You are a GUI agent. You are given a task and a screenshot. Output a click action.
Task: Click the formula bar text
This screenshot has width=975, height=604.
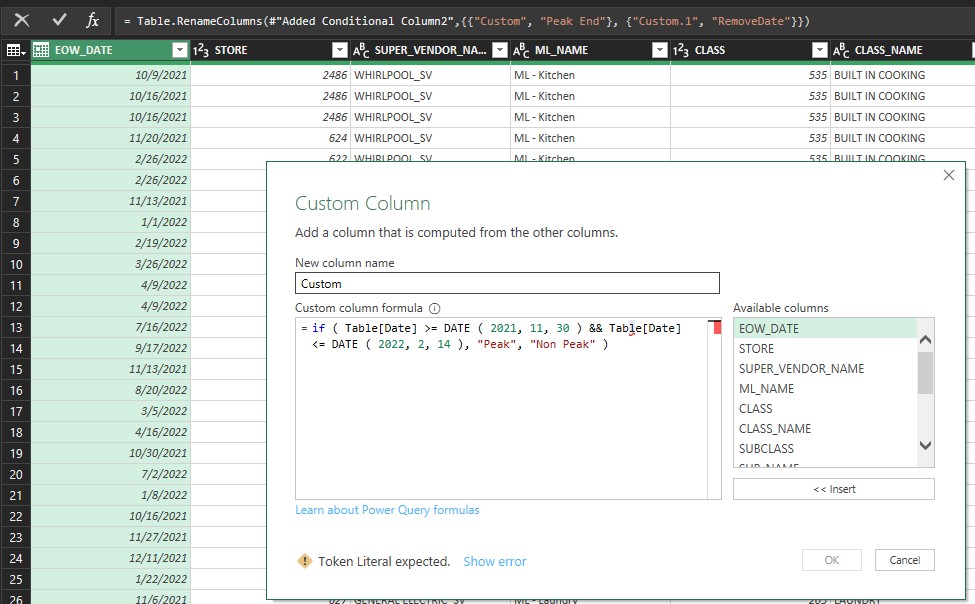pyautogui.click(x=466, y=21)
